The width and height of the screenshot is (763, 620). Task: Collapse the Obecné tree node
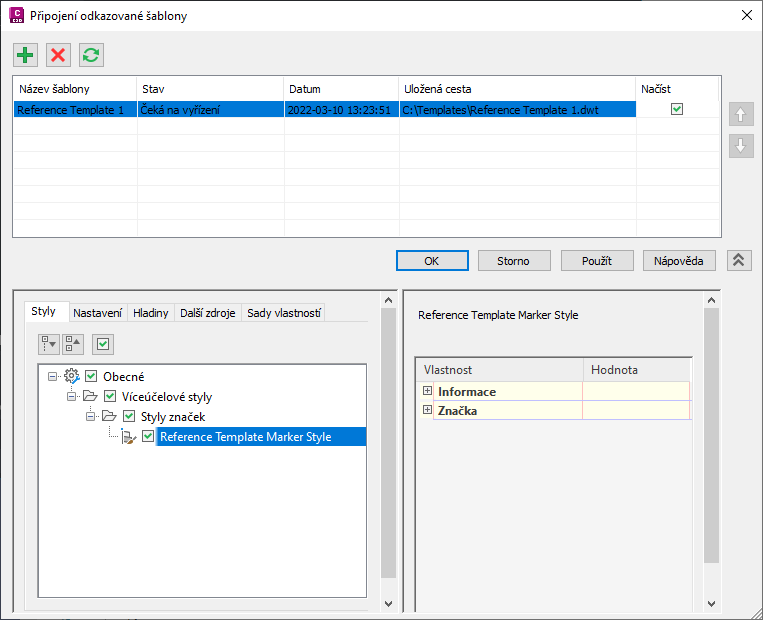tap(53, 376)
